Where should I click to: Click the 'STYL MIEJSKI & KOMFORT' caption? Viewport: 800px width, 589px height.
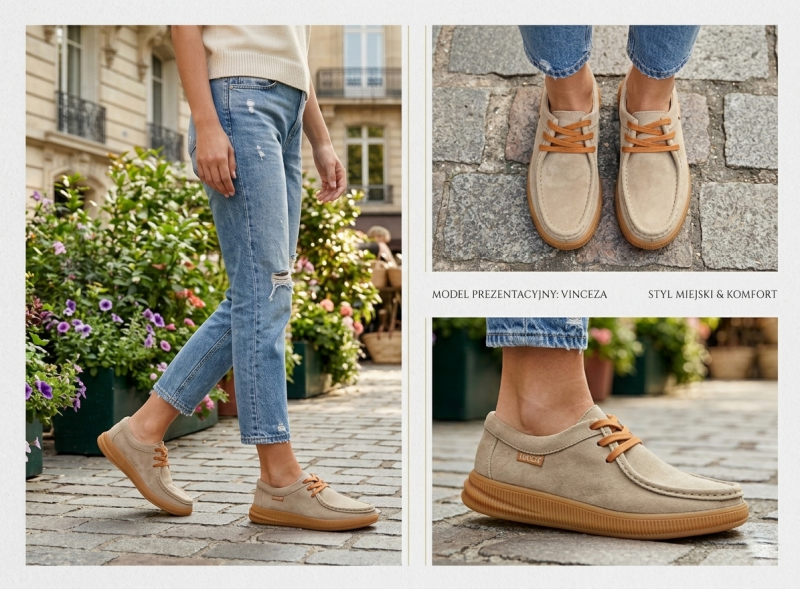(712, 295)
